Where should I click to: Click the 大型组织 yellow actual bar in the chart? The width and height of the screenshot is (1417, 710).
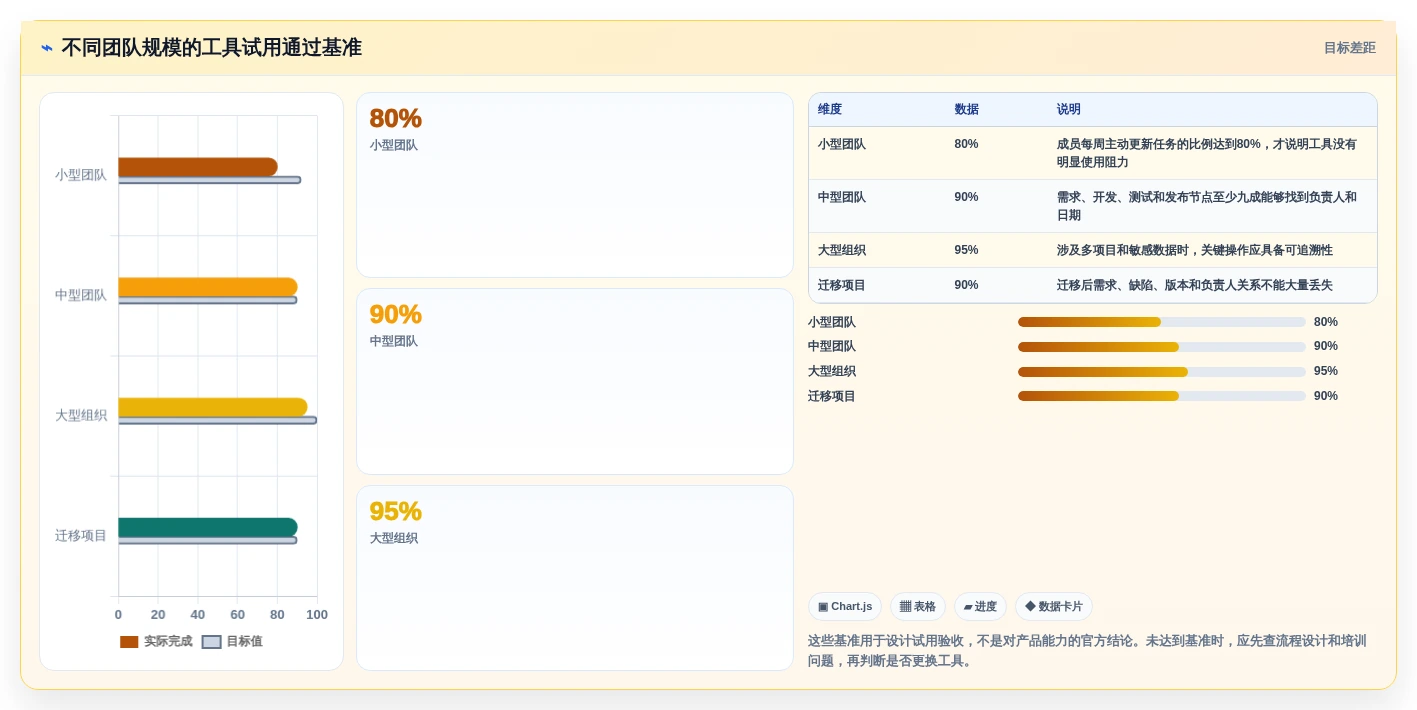click(213, 407)
